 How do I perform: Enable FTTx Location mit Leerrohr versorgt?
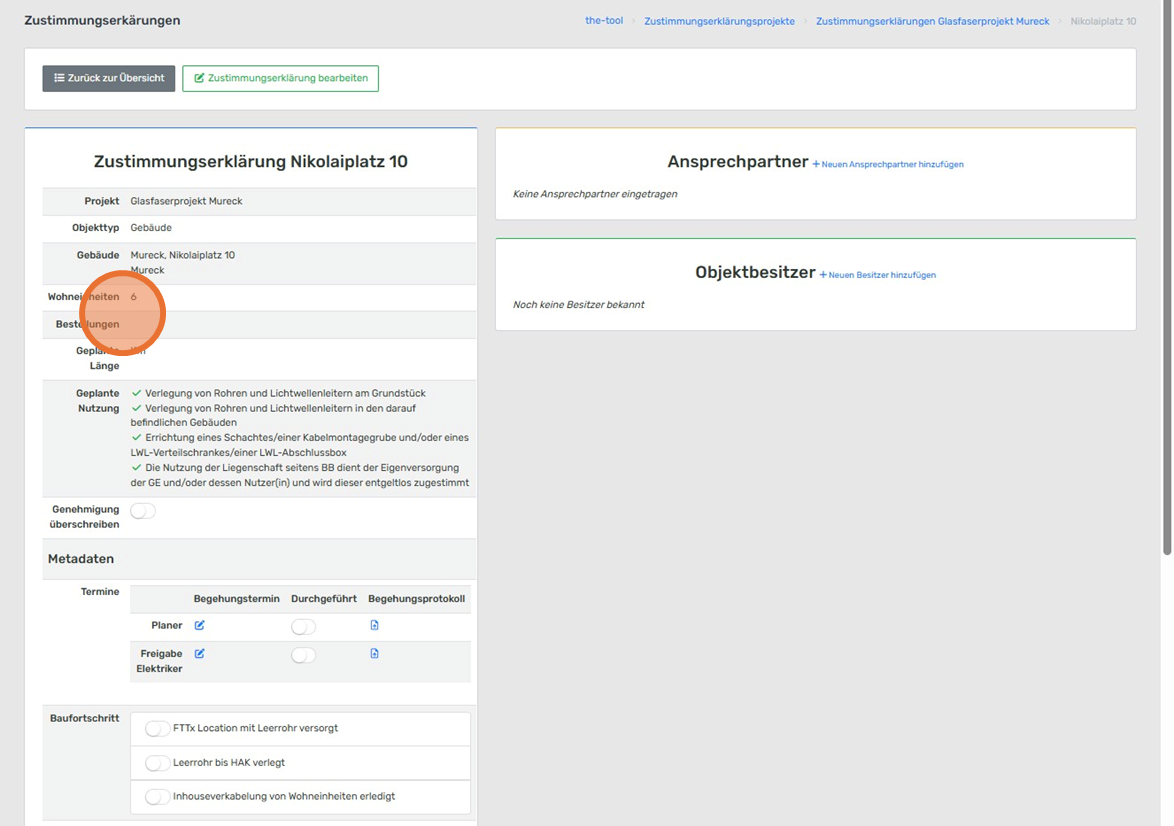(x=157, y=729)
